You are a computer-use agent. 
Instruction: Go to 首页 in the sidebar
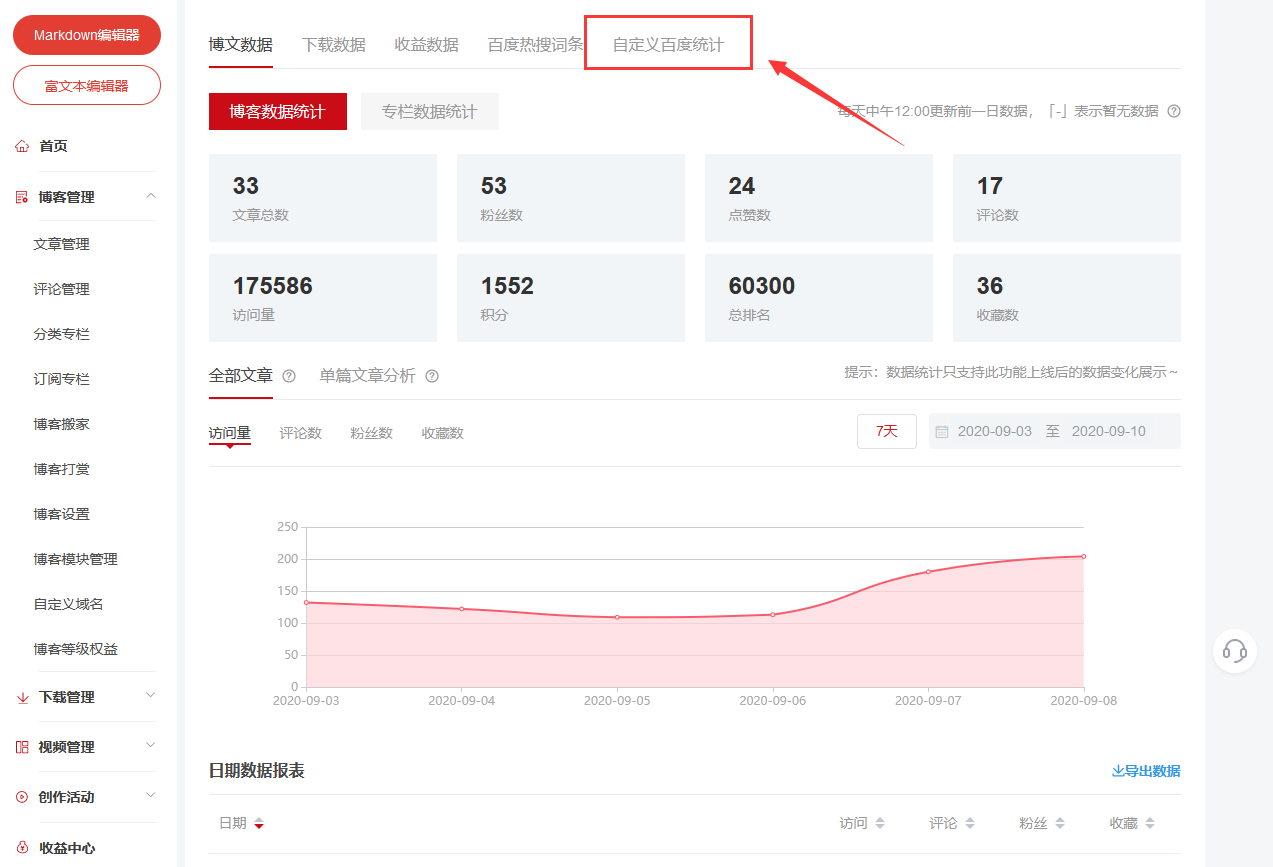pyautogui.click(x=53, y=146)
